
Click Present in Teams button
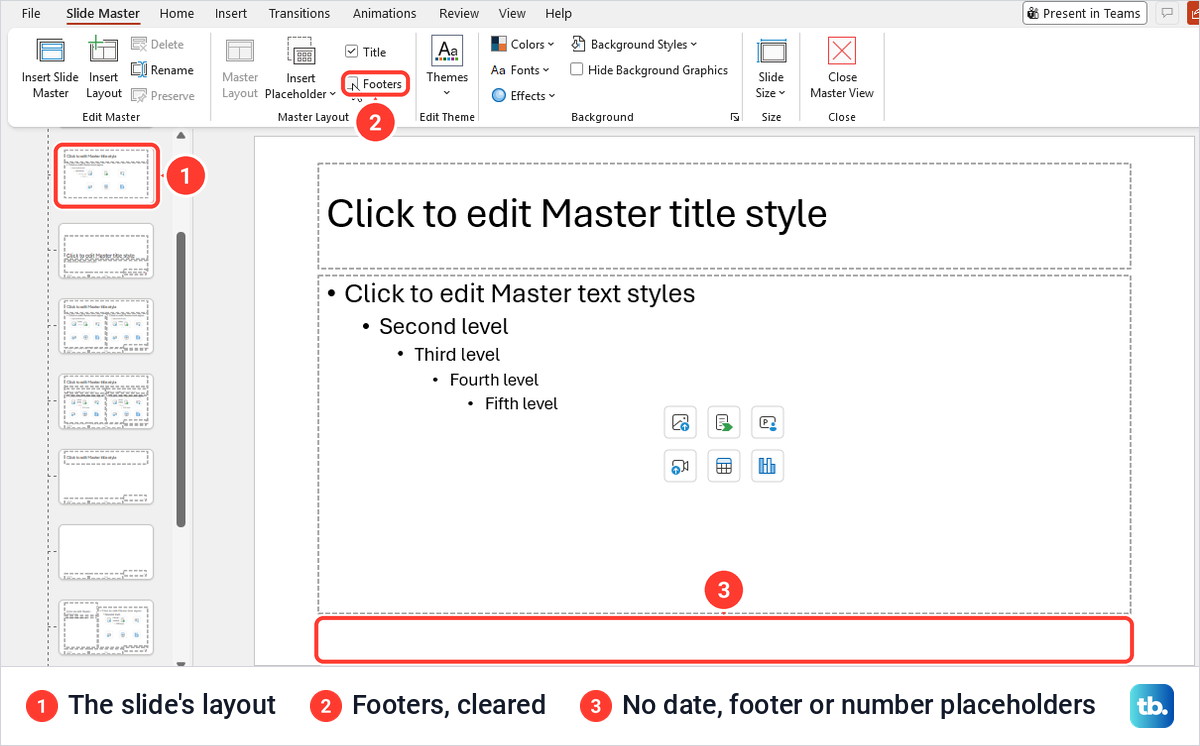pos(1084,13)
